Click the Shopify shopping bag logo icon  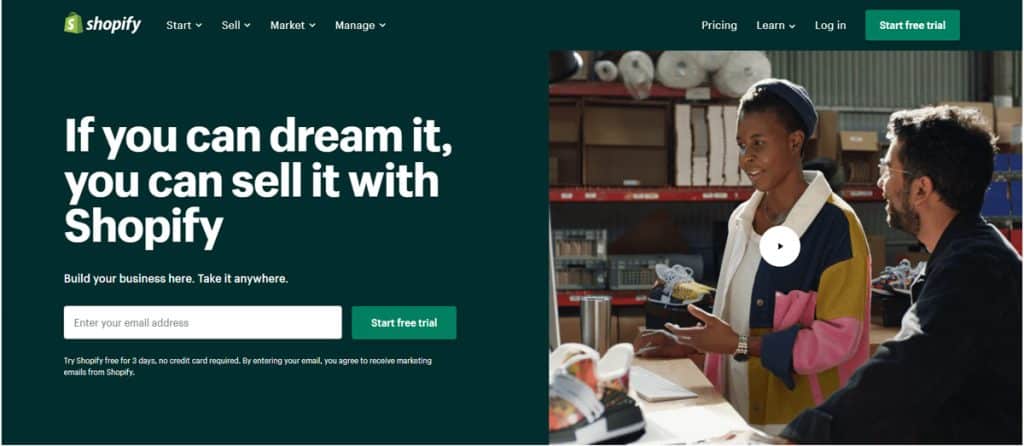point(73,24)
